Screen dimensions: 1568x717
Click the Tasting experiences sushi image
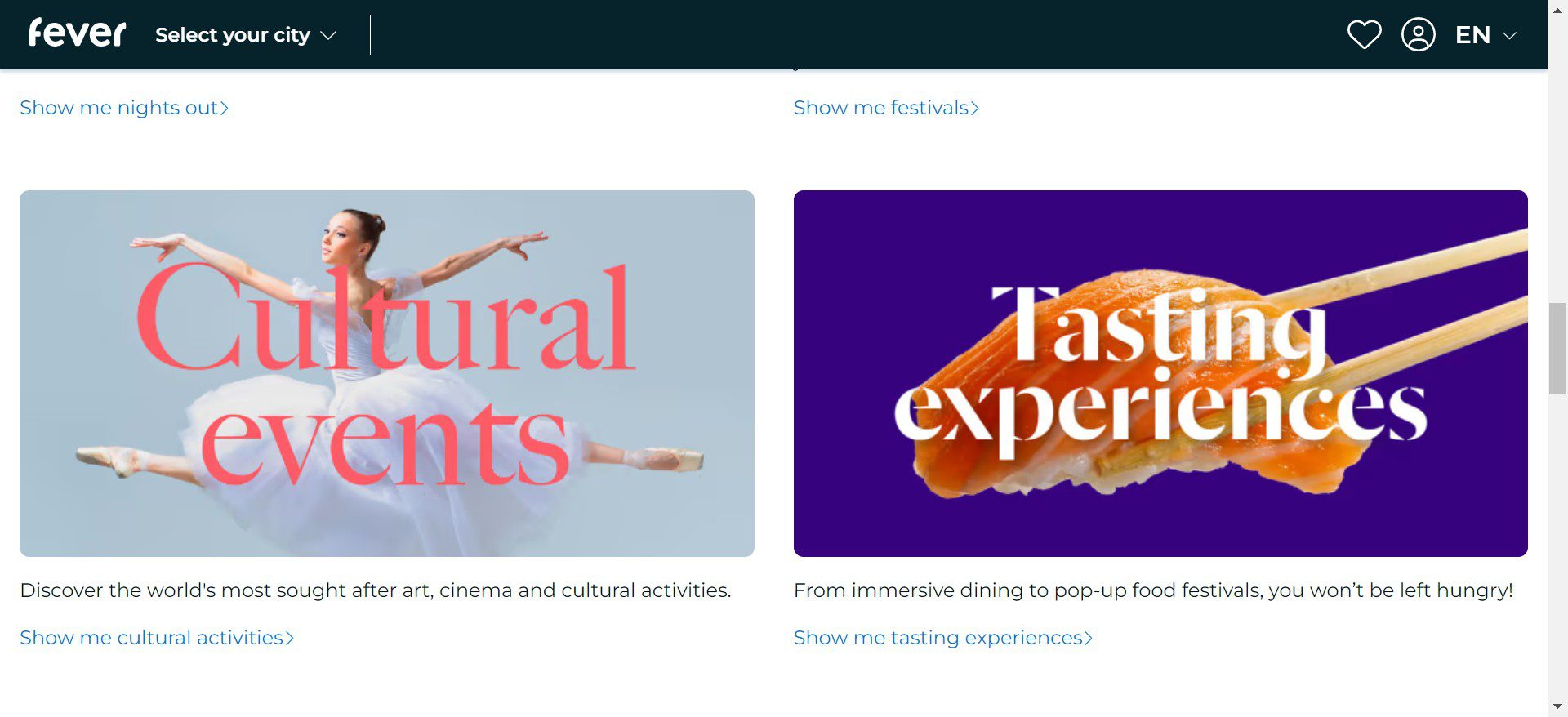pos(1160,373)
